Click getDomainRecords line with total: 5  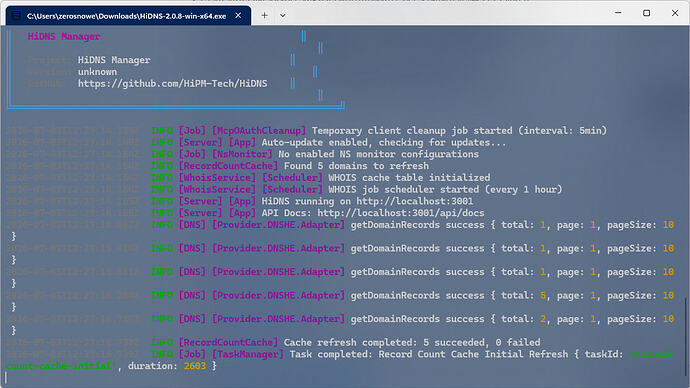pos(340,296)
